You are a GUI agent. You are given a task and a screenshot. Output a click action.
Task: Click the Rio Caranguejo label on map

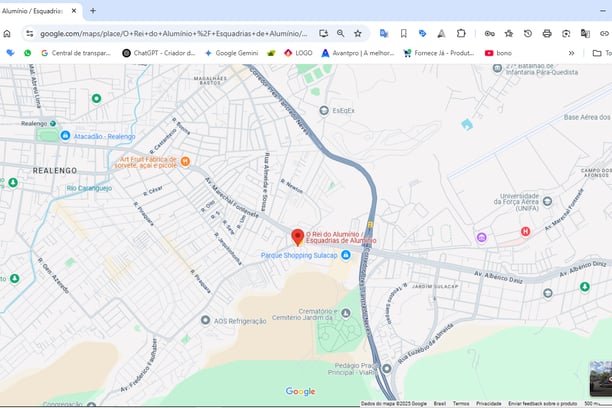(x=89, y=188)
